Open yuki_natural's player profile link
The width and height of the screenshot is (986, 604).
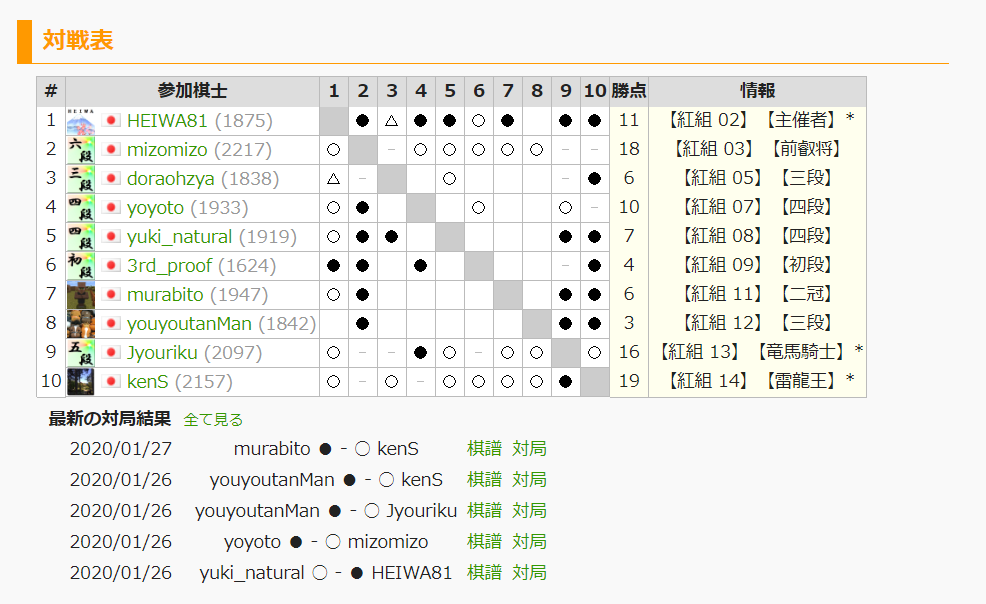pyautogui.click(x=179, y=237)
